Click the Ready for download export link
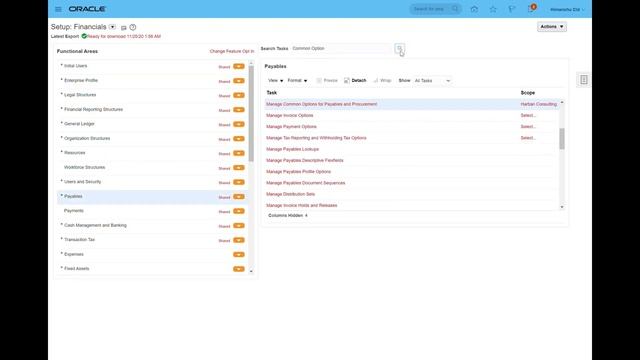The image size is (640, 360). coord(124,36)
